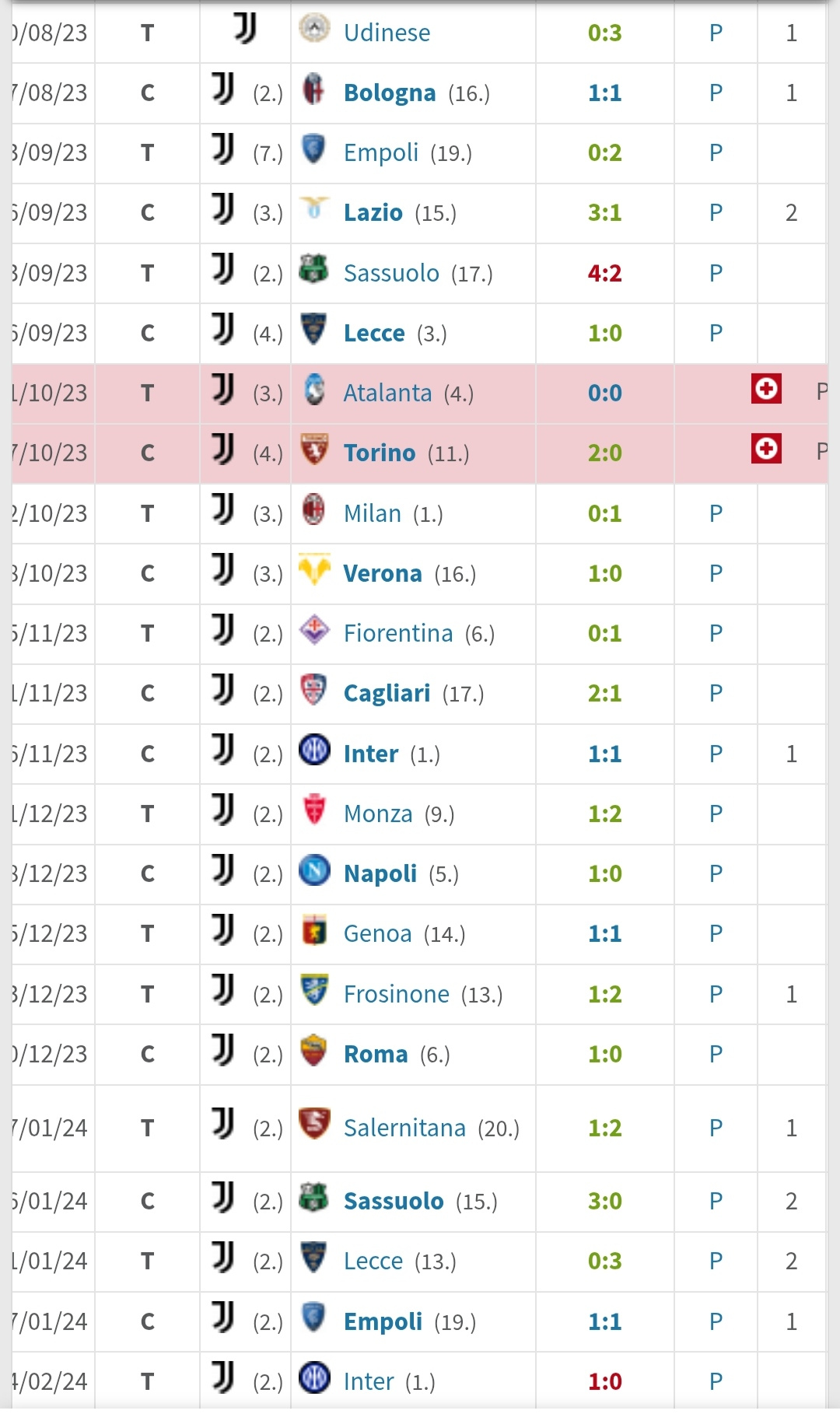Click injury red cross in Torino row
The image size is (840, 1414).
point(766,449)
